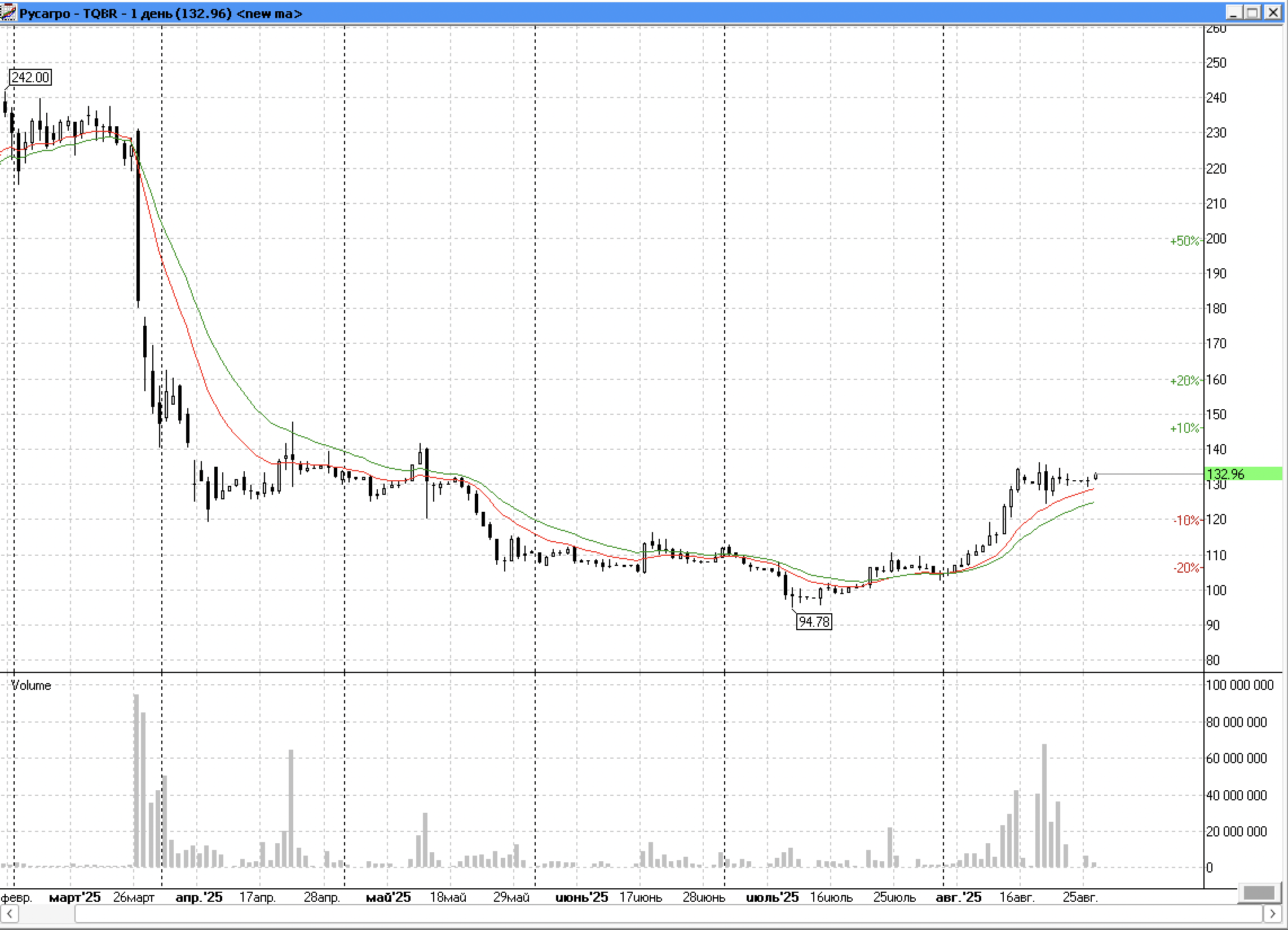Viewport: 1288px width, 930px height.
Task: Click the scroll-left arrow of horizontal scrollbar
Action: [10, 914]
